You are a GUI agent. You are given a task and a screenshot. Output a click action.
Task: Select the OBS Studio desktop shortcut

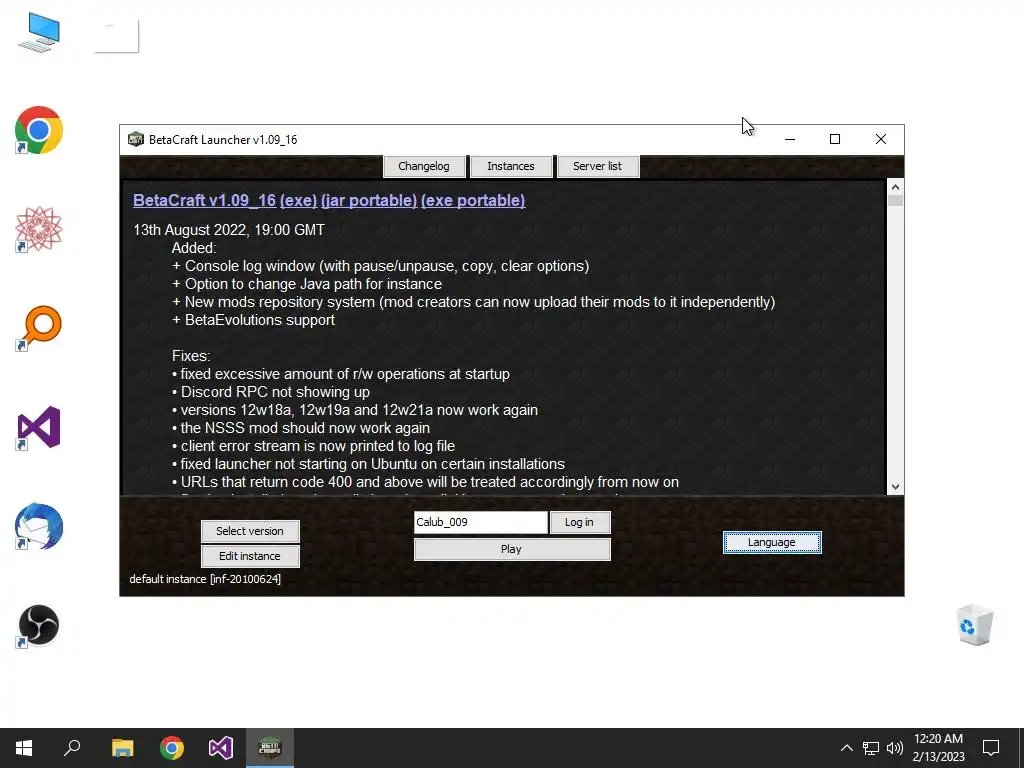[x=39, y=626]
